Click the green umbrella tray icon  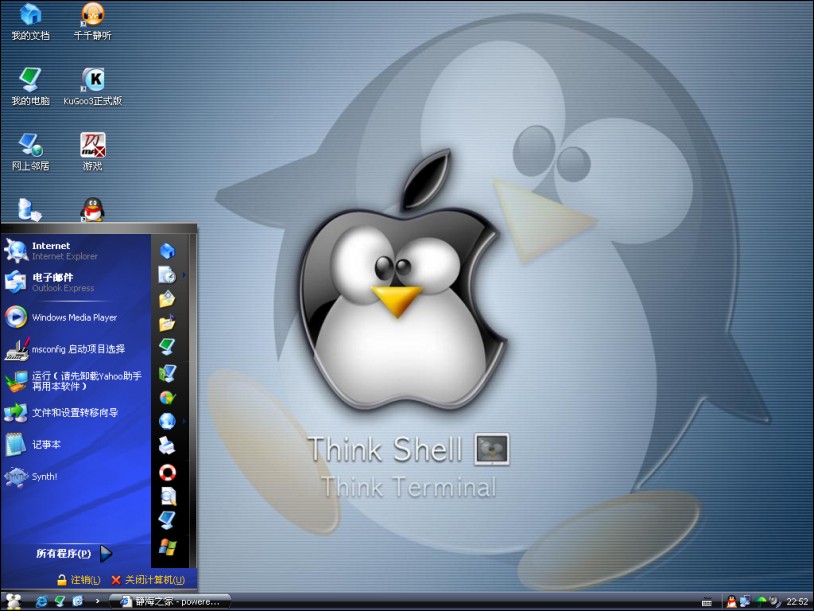pos(760,602)
